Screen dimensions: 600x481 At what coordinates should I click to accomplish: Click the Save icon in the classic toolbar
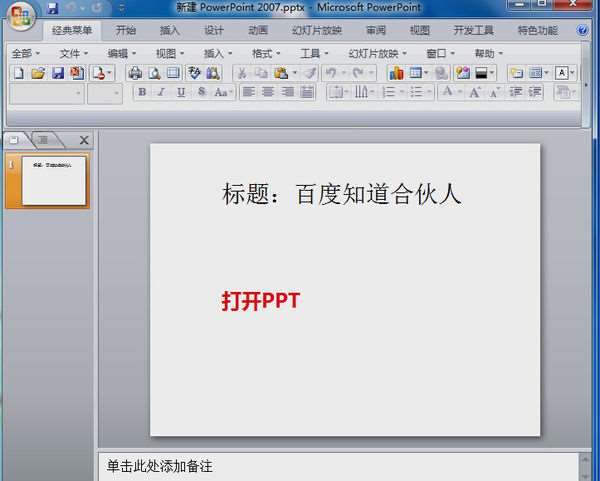click(58, 73)
